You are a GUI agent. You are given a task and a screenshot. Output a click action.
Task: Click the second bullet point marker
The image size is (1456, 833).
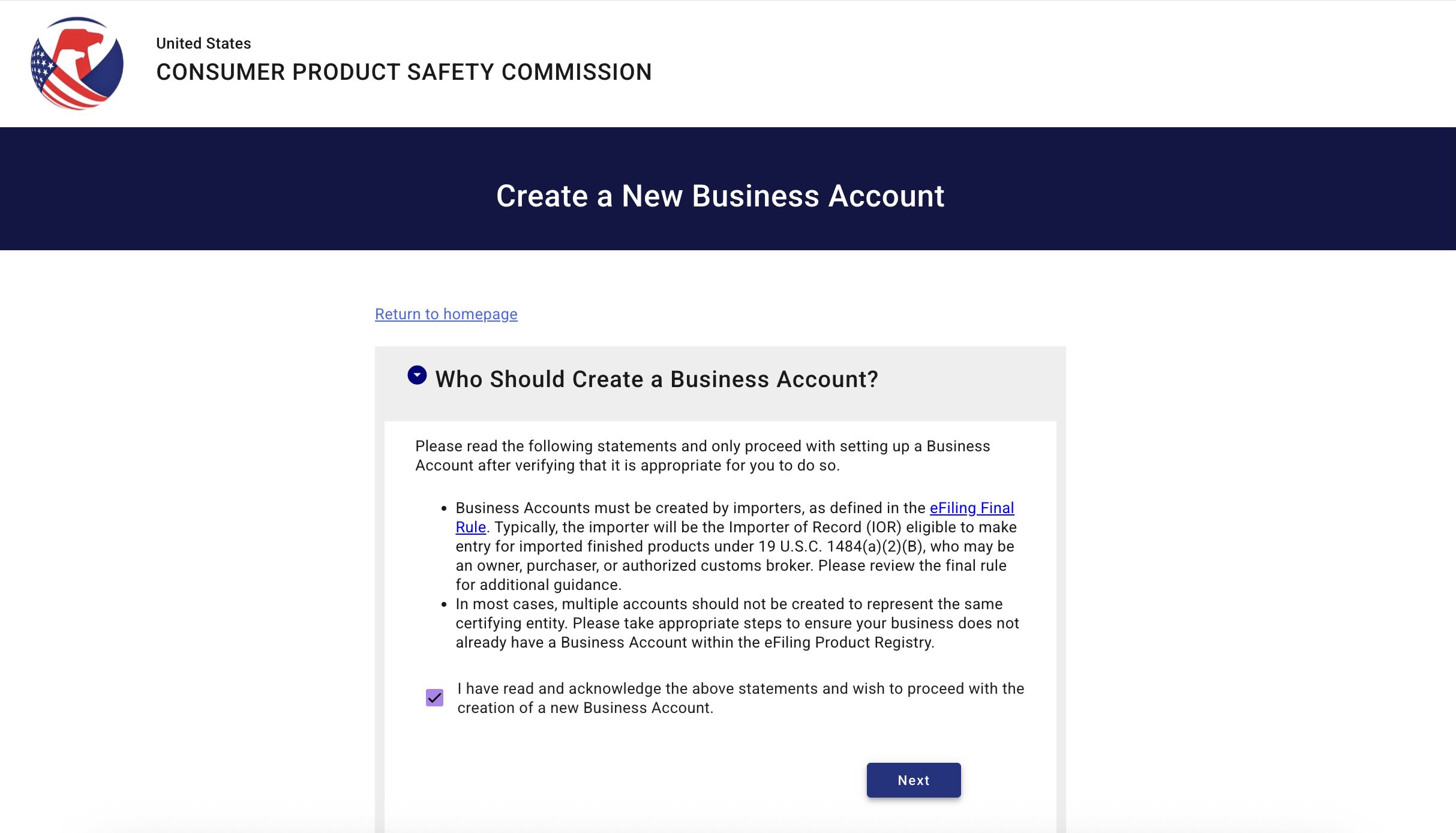tap(444, 604)
